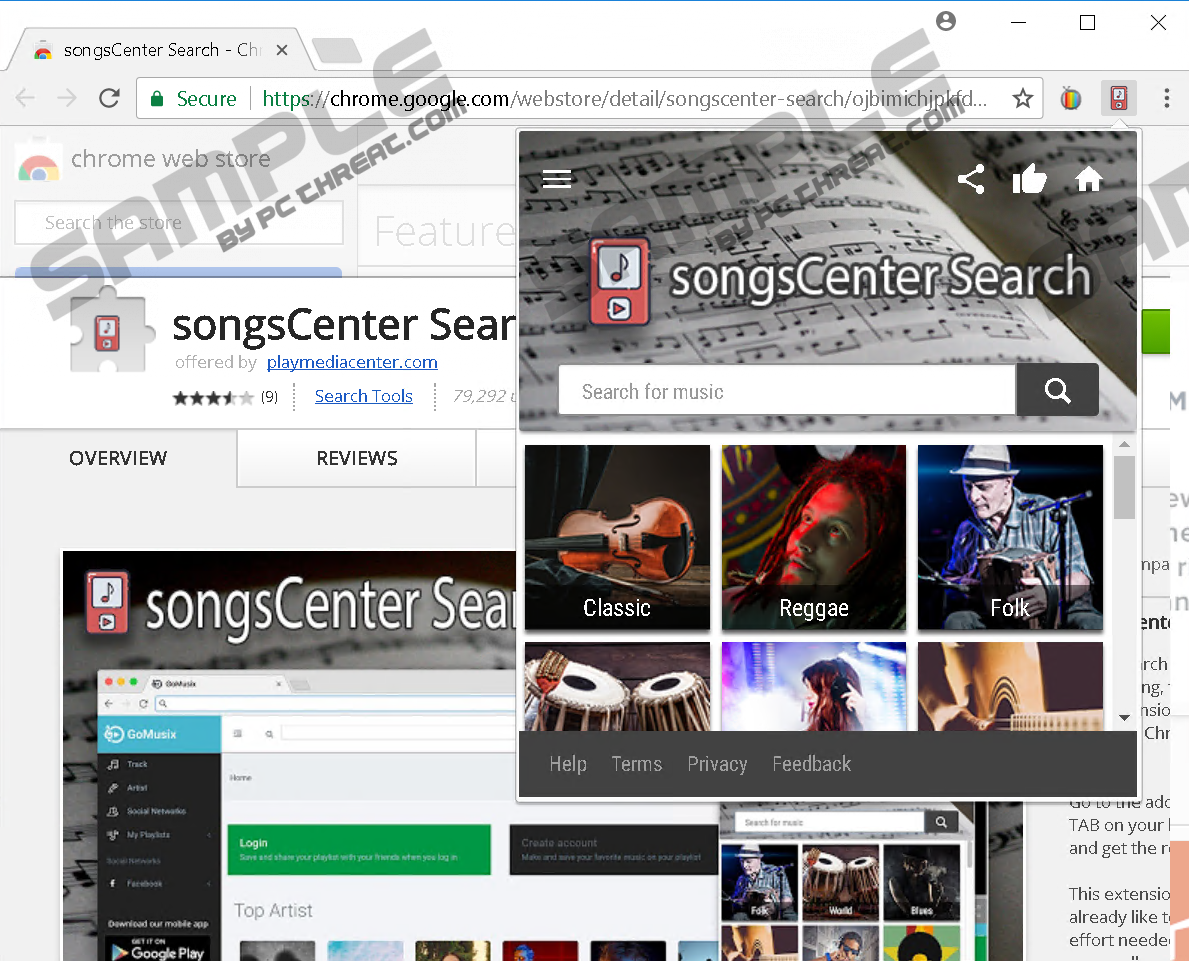Open the hamburger menu in songsCenter popup
This screenshot has width=1189, height=961.
point(557,179)
